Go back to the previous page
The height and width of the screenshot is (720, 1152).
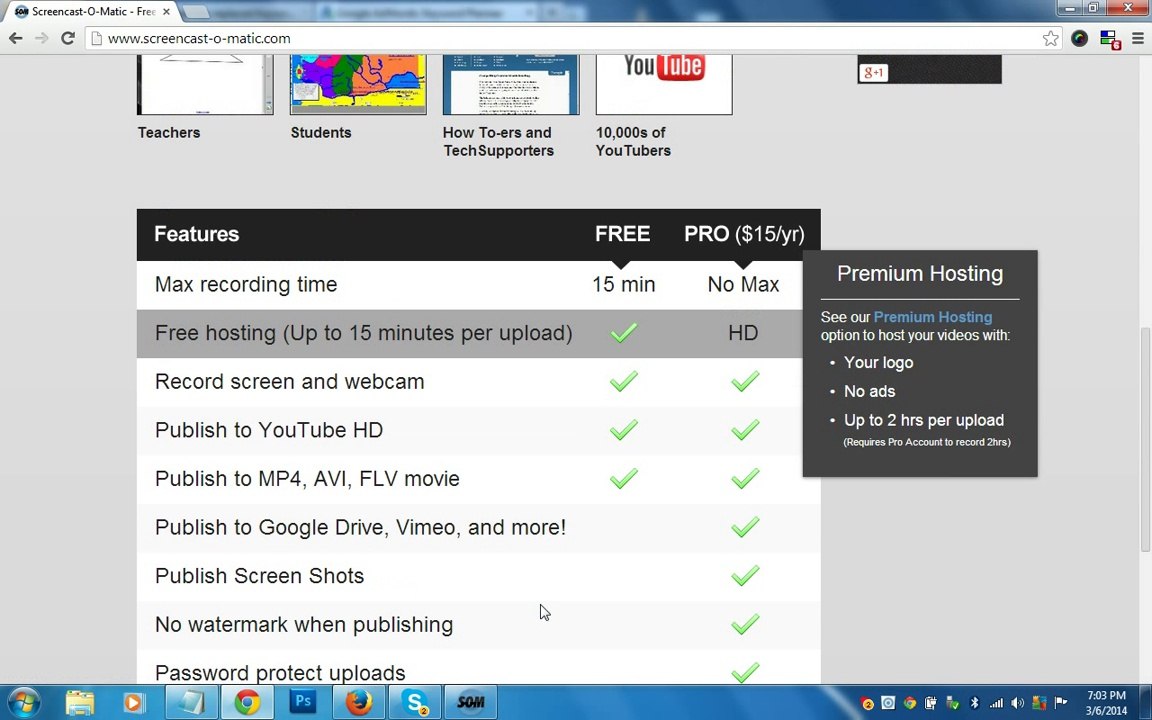[x=15, y=38]
